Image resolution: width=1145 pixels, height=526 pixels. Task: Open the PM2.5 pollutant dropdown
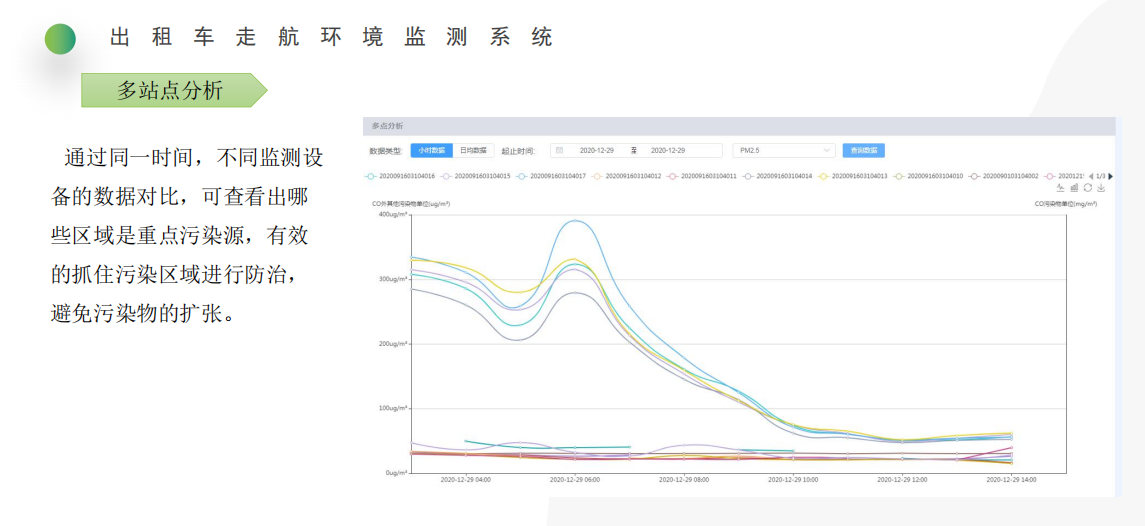(784, 150)
